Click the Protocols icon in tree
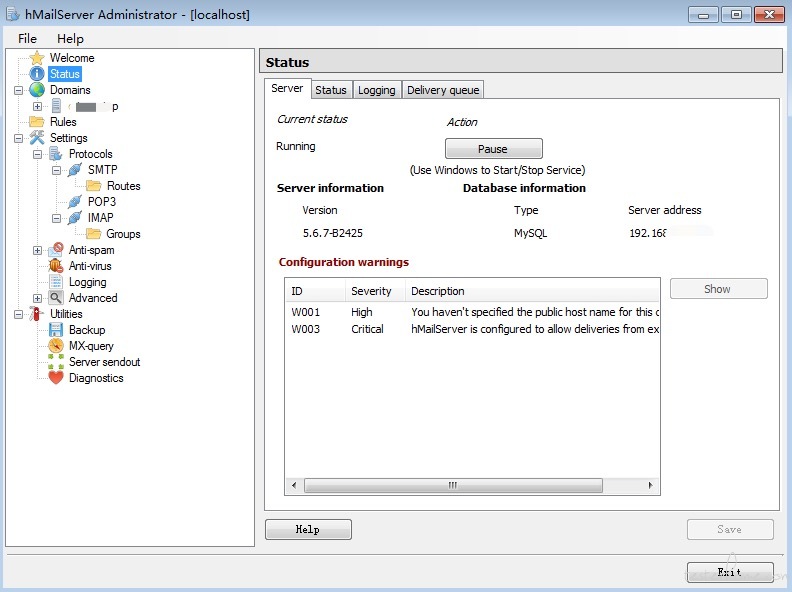Screen dimensions: 792x592 coord(56,154)
